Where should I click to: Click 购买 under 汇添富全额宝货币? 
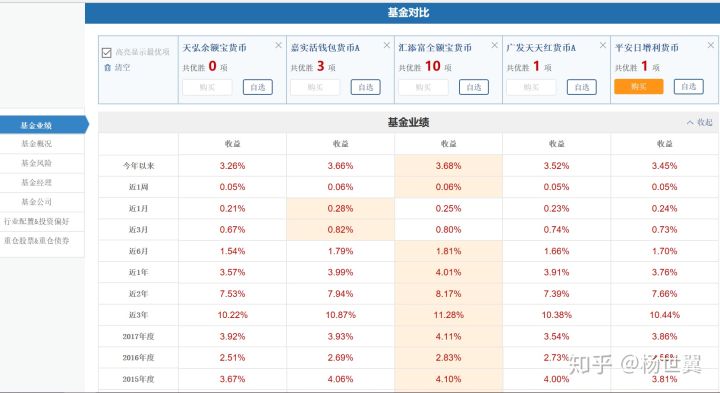(423, 87)
